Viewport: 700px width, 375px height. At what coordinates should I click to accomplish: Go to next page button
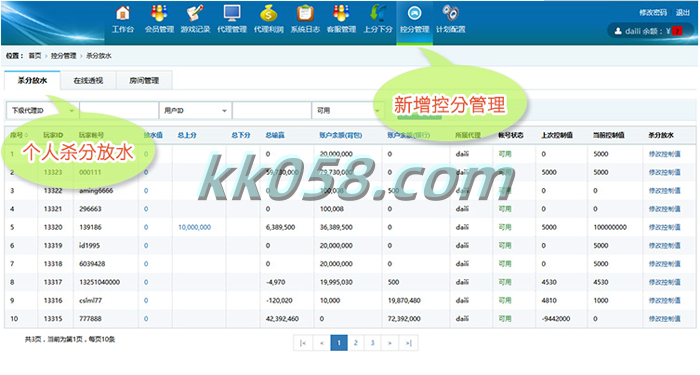pos(390,343)
